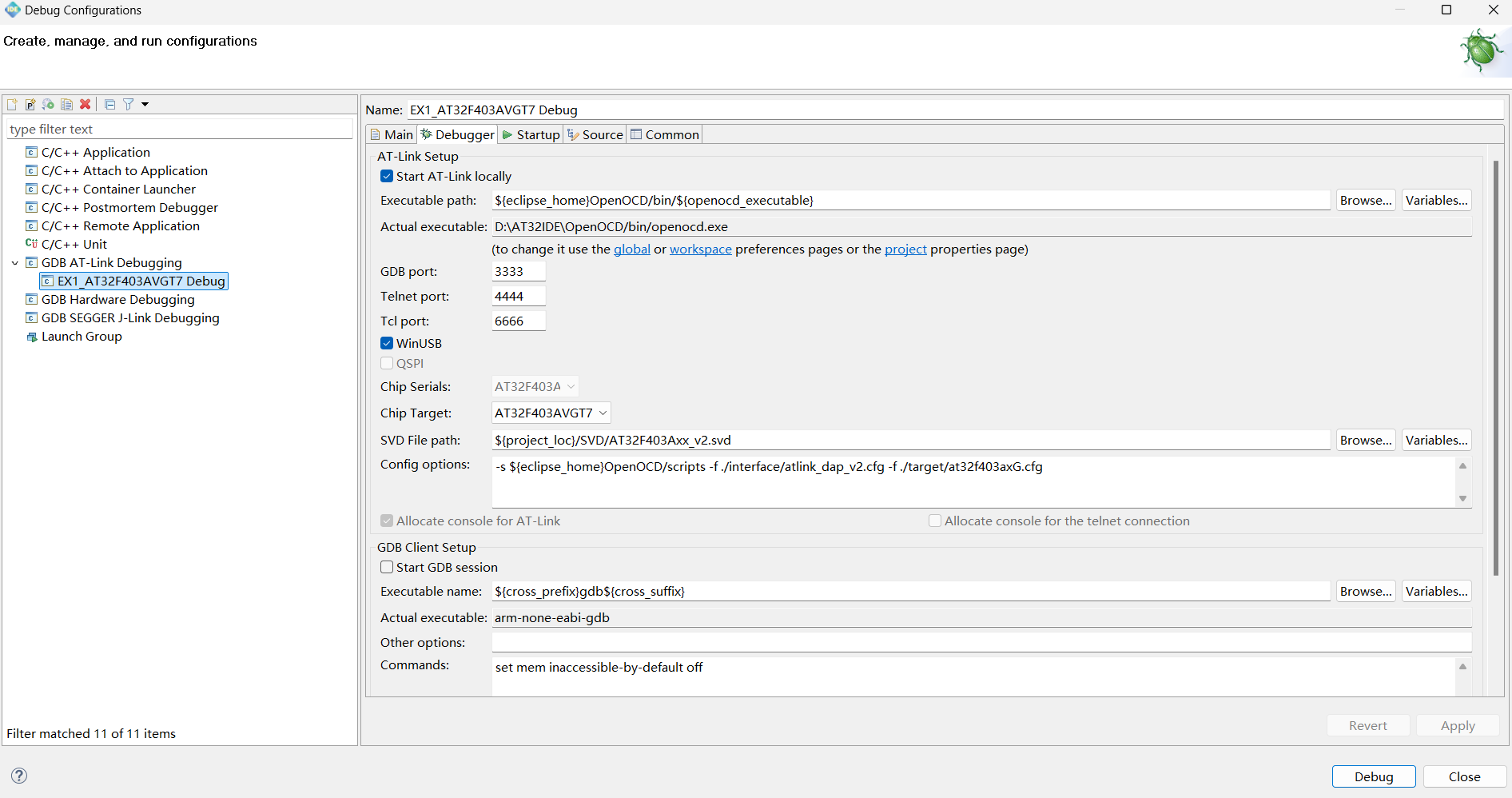Viewport: 1512px width, 798px height.
Task: Click the C/C++ Remote Application icon
Action: (x=32, y=225)
